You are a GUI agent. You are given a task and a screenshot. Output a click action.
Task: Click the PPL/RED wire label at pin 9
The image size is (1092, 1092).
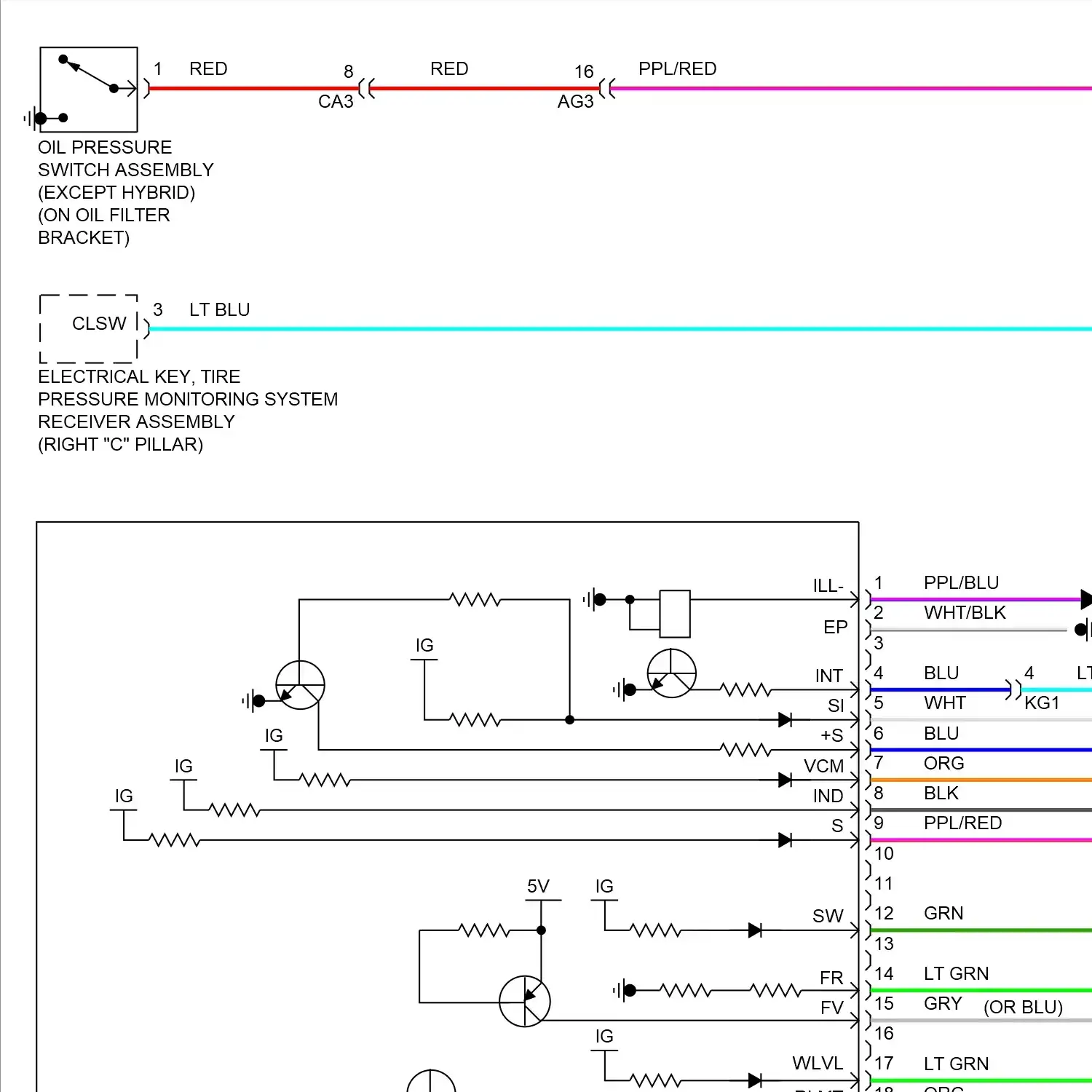click(x=962, y=823)
